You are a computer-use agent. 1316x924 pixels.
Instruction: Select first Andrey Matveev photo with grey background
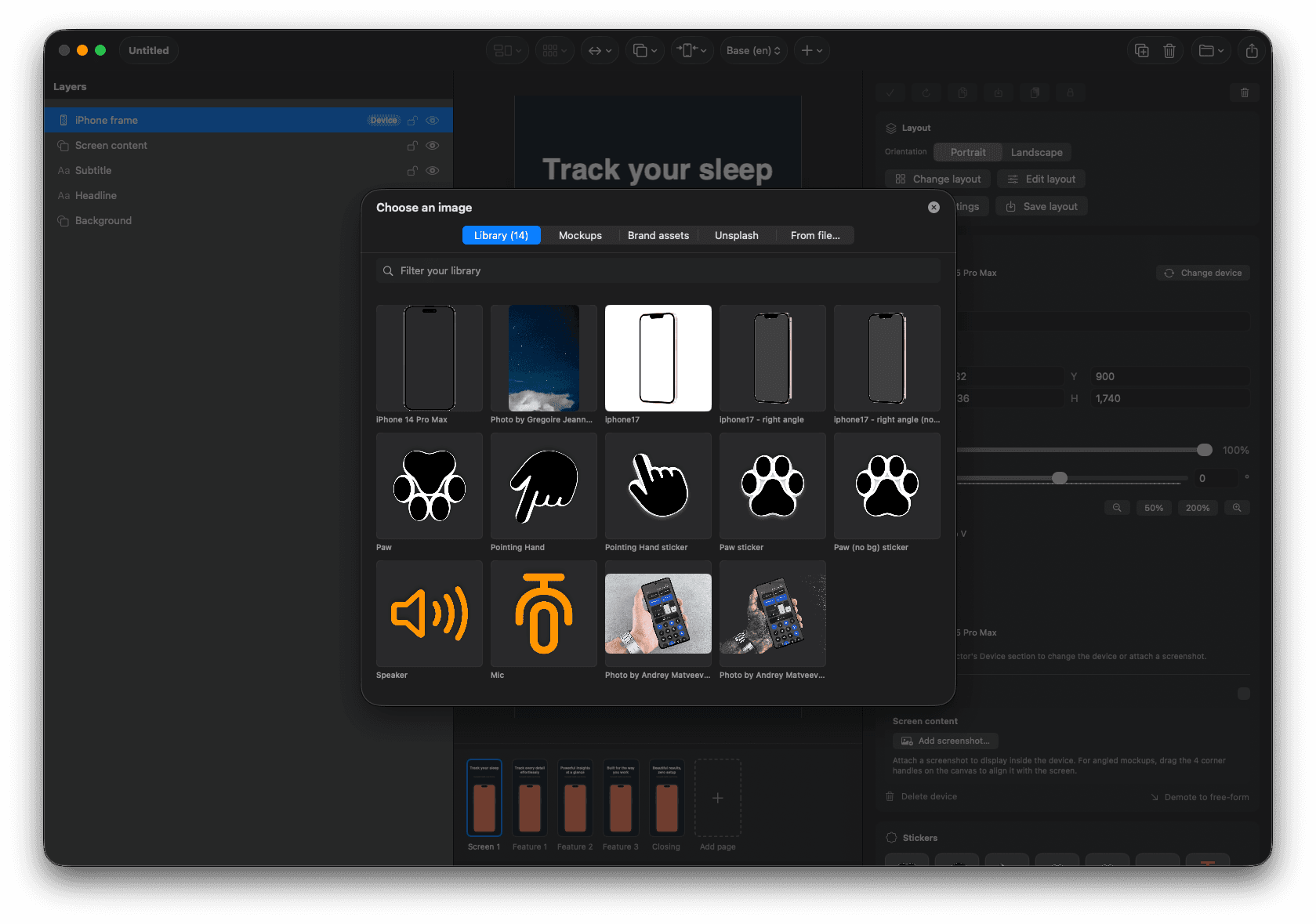658,614
